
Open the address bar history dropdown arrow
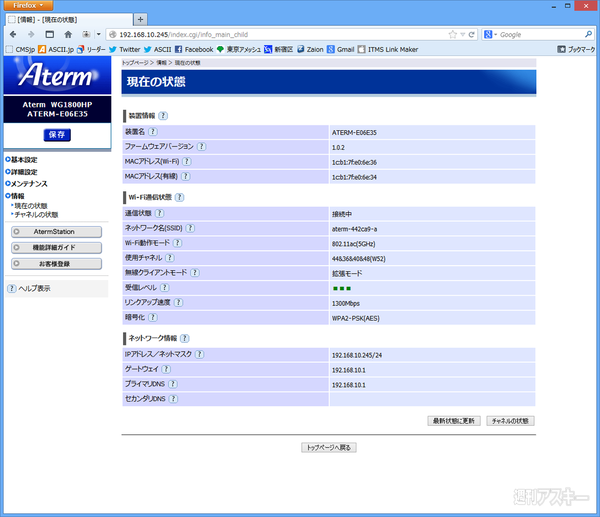pyautogui.click(x=463, y=34)
